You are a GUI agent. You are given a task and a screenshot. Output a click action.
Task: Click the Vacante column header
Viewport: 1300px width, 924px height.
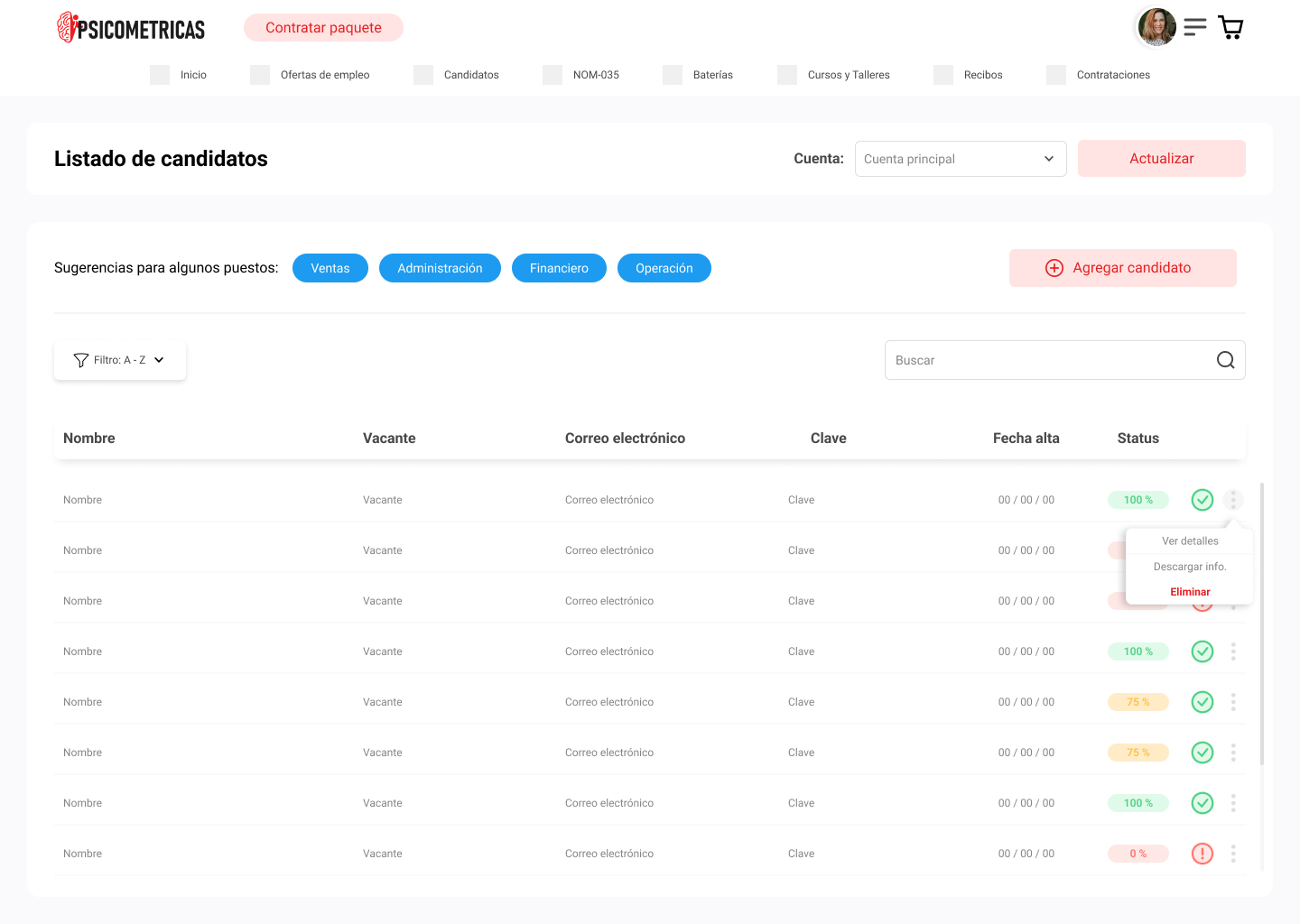(x=389, y=439)
